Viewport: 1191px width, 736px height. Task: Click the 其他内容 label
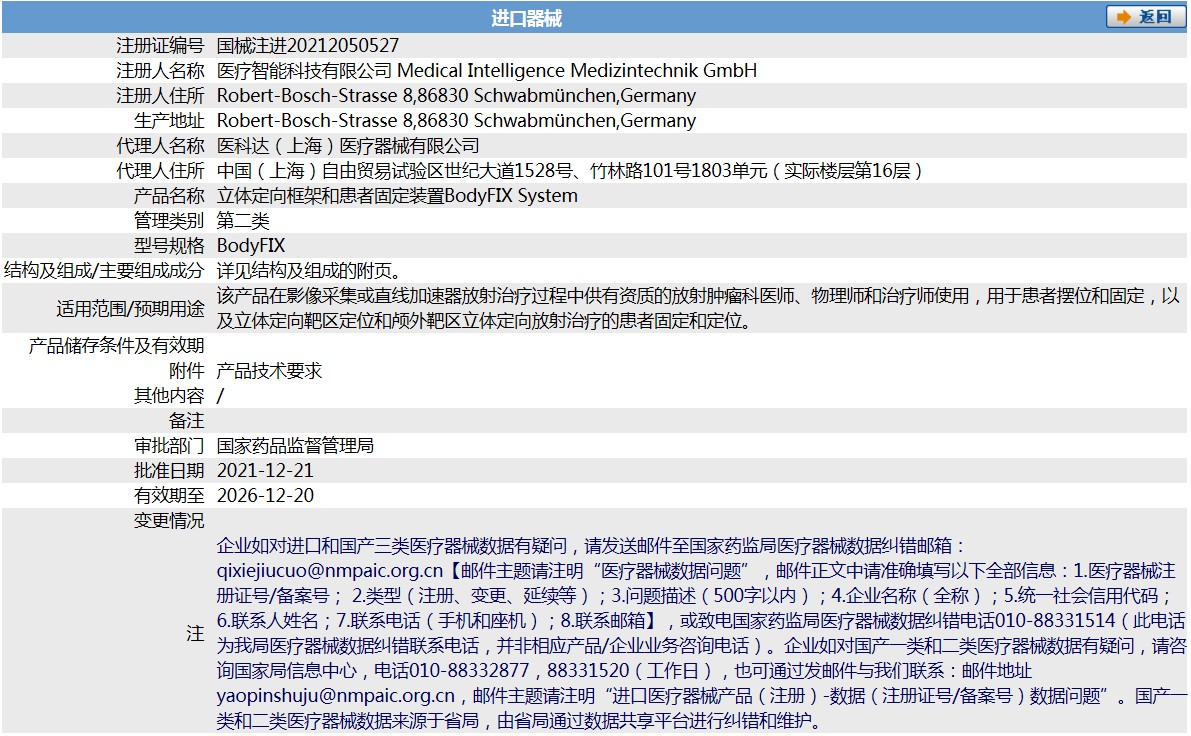coord(169,396)
